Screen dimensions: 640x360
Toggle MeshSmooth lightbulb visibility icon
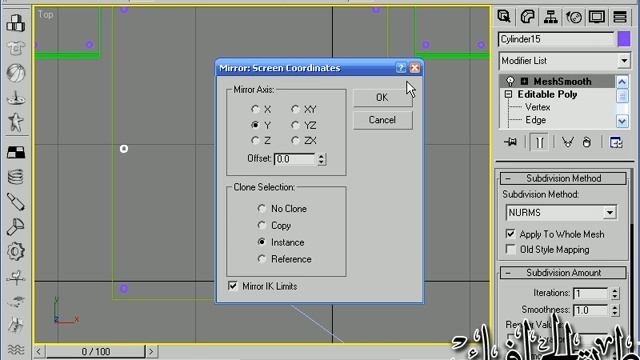pyautogui.click(x=510, y=81)
